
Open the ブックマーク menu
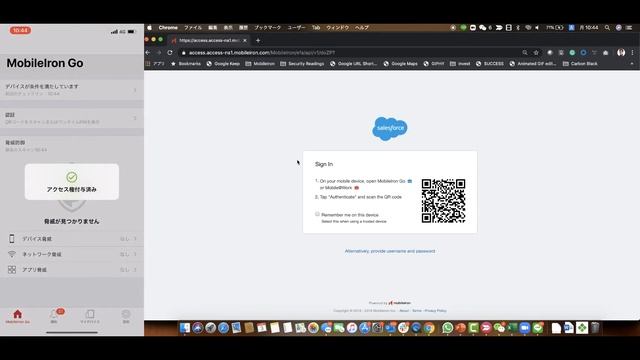267,28
